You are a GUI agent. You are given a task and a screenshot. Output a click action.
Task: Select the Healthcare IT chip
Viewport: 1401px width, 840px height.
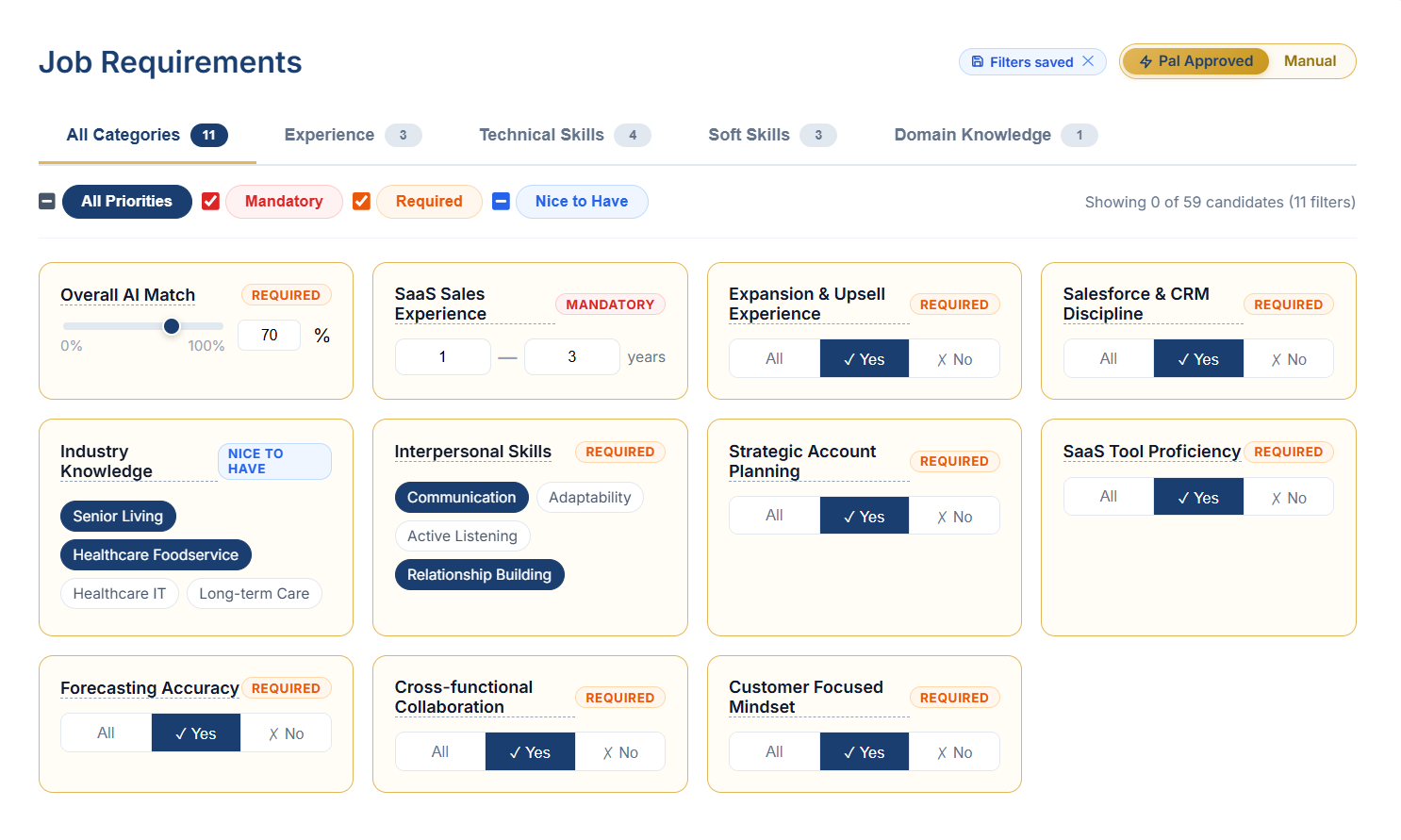[120, 593]
